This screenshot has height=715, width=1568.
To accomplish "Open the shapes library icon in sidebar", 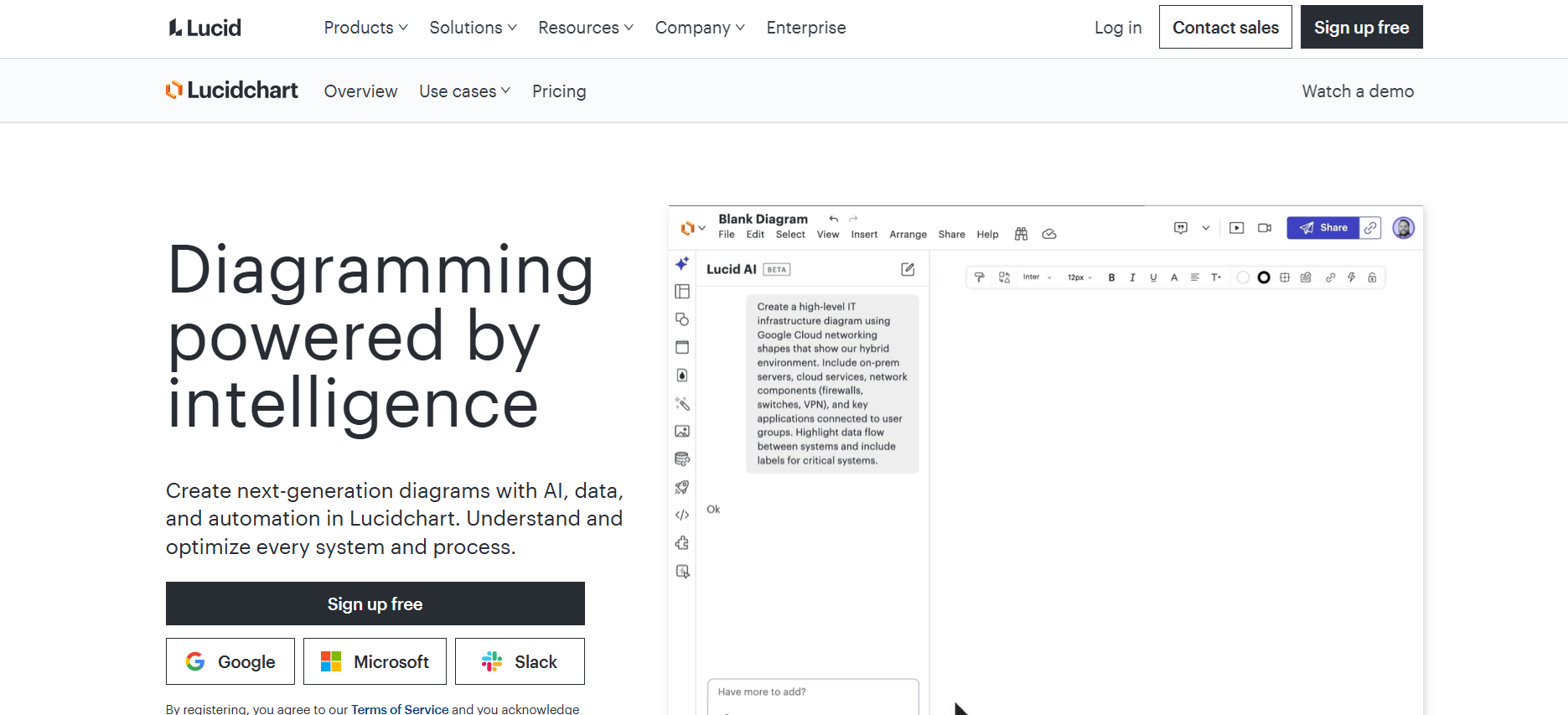I will (x=682, y=319).
